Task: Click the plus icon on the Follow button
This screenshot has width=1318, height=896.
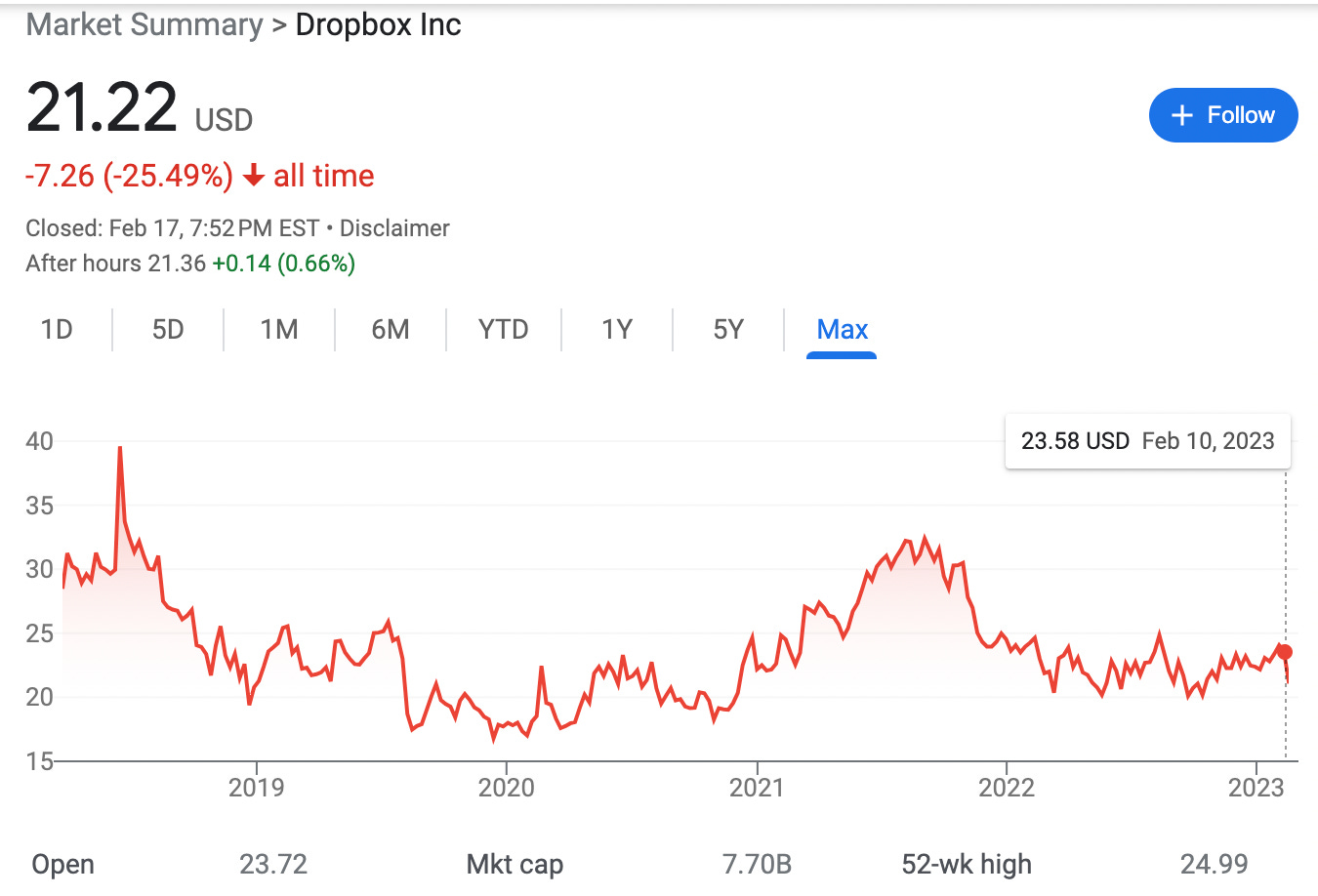Action: click(x=1181, y=114)
